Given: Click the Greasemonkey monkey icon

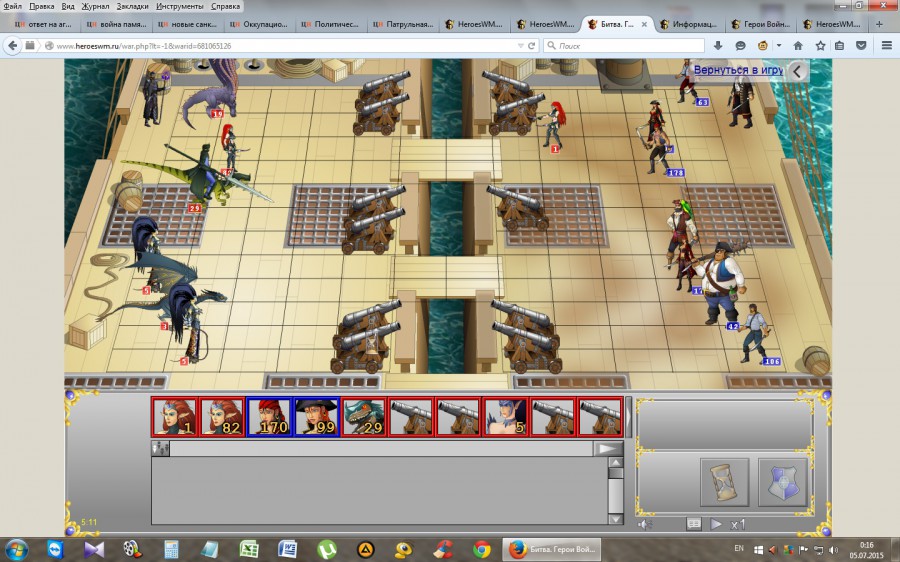Looking at the screenshot, I should [763, 45].
